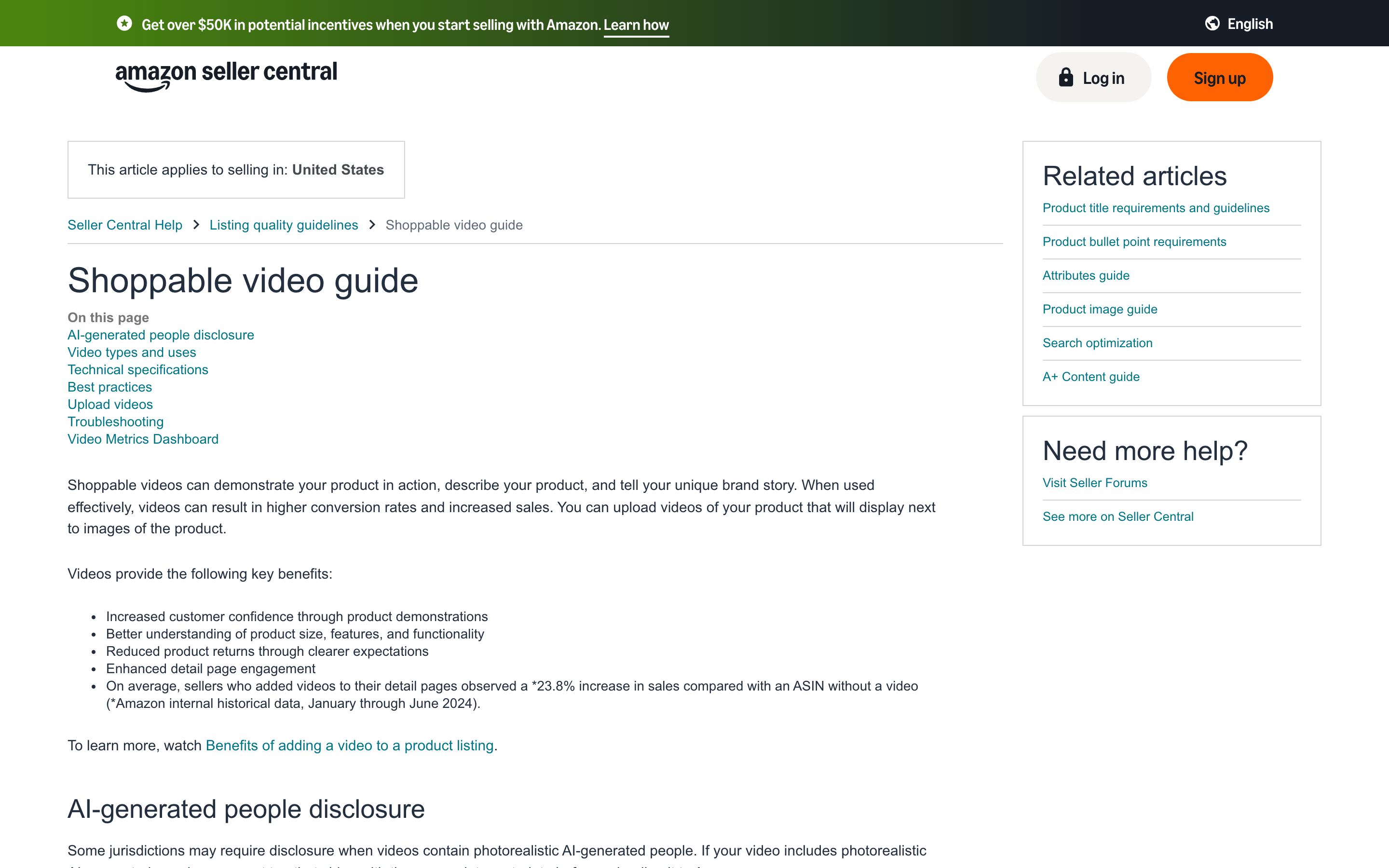Go to Upload videos section
This screenshot has width=1389, height=868.
[110, 404]
